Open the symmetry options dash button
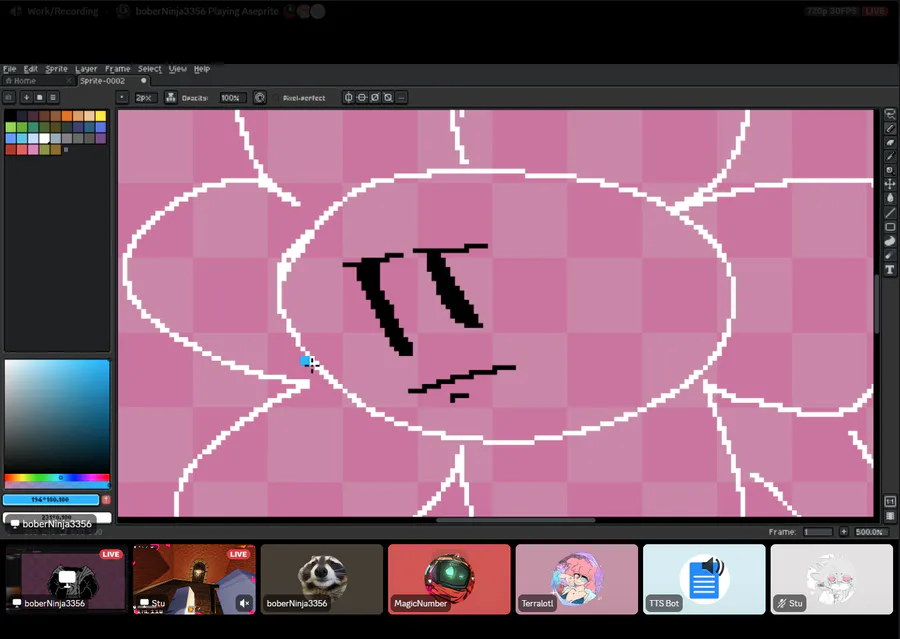 pos(401,98)
